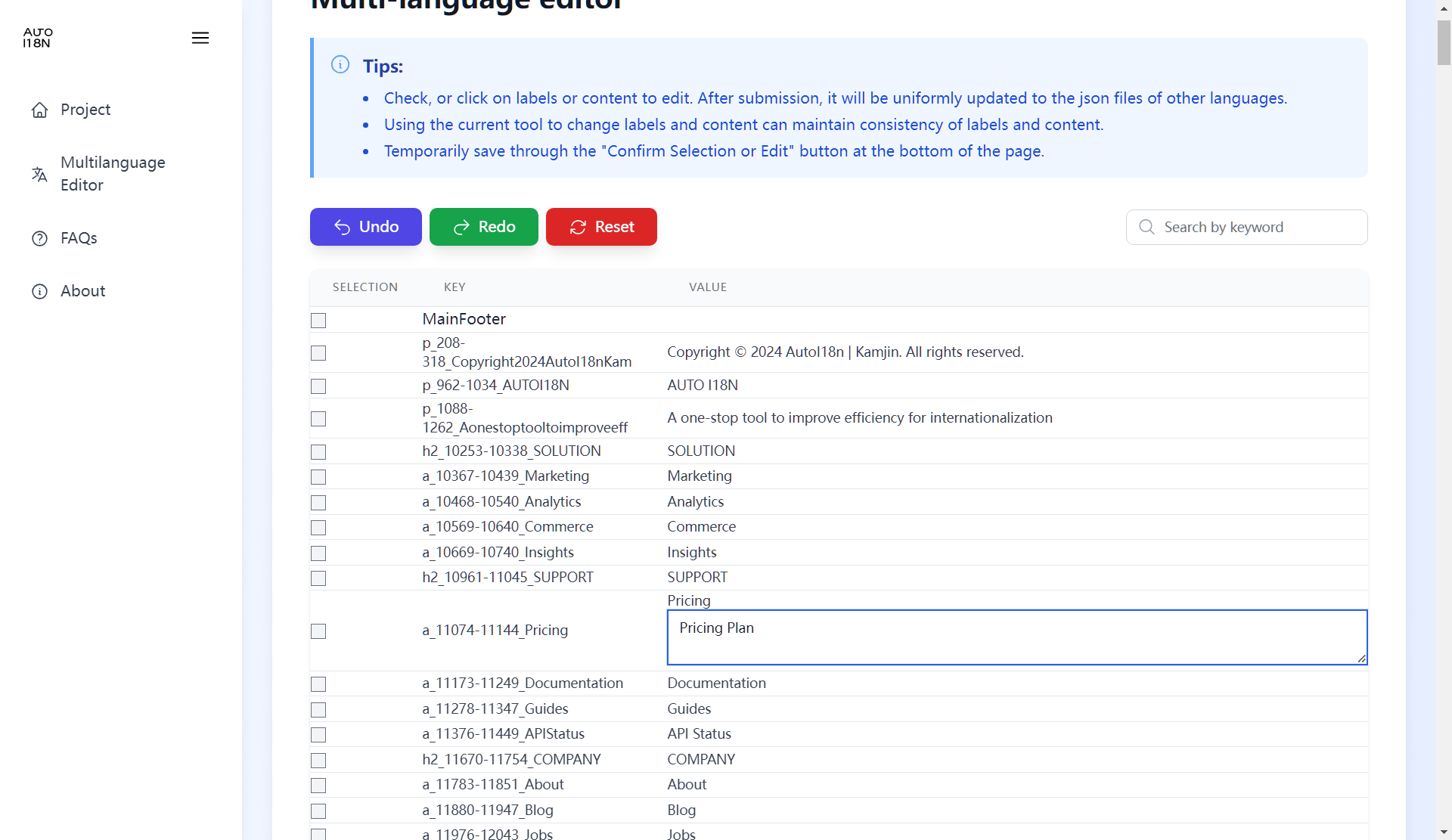The width and height of the screenshot is (1452, 840).
Task: Click the Project home icon
Action: 40,110
